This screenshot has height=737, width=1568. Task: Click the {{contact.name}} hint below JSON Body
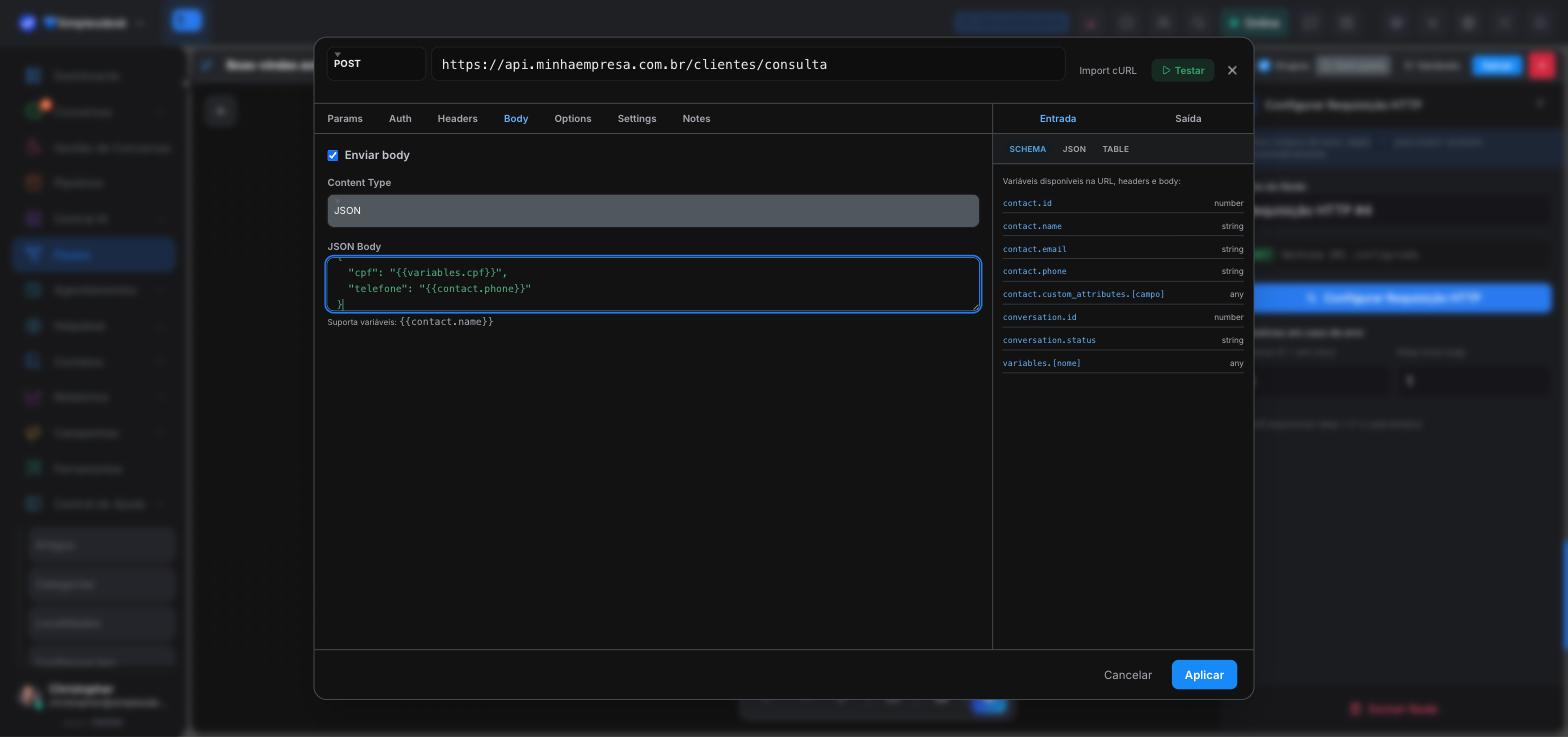click(x=446, y=322)
